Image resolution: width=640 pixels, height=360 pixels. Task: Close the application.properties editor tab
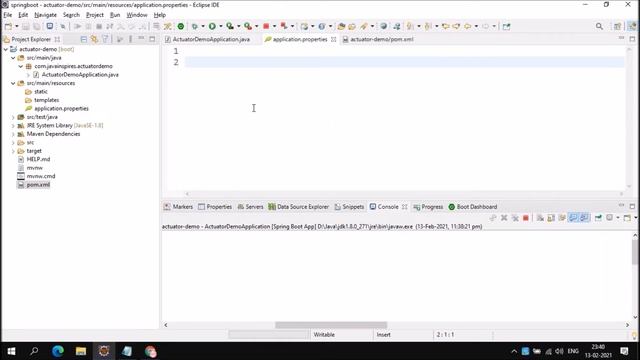(334, 39)
